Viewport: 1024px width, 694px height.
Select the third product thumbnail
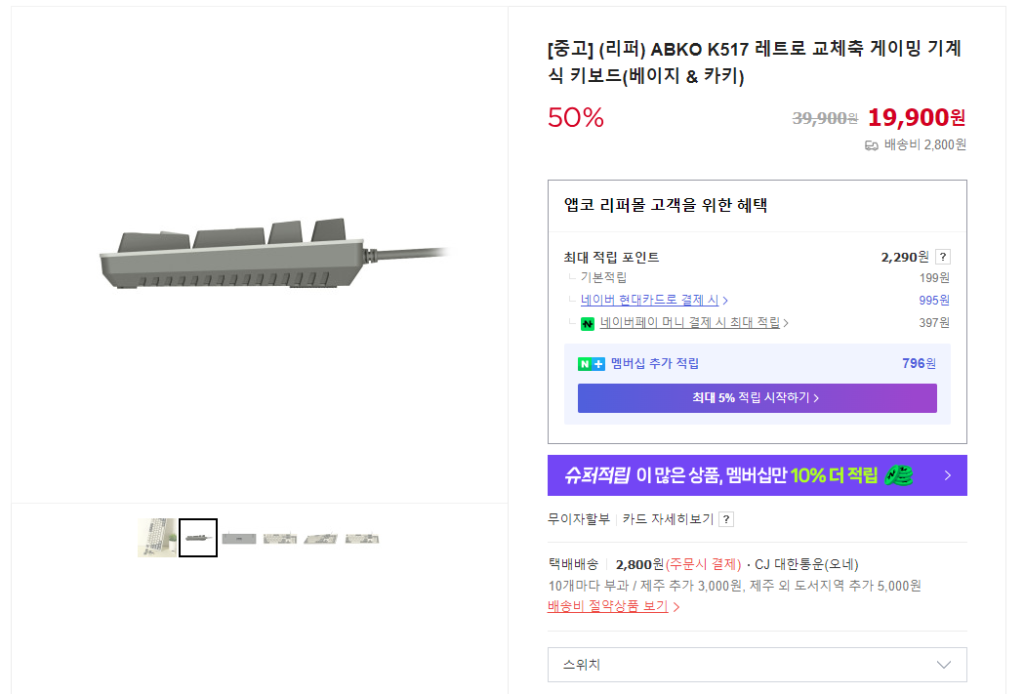(x=238, y=537)
